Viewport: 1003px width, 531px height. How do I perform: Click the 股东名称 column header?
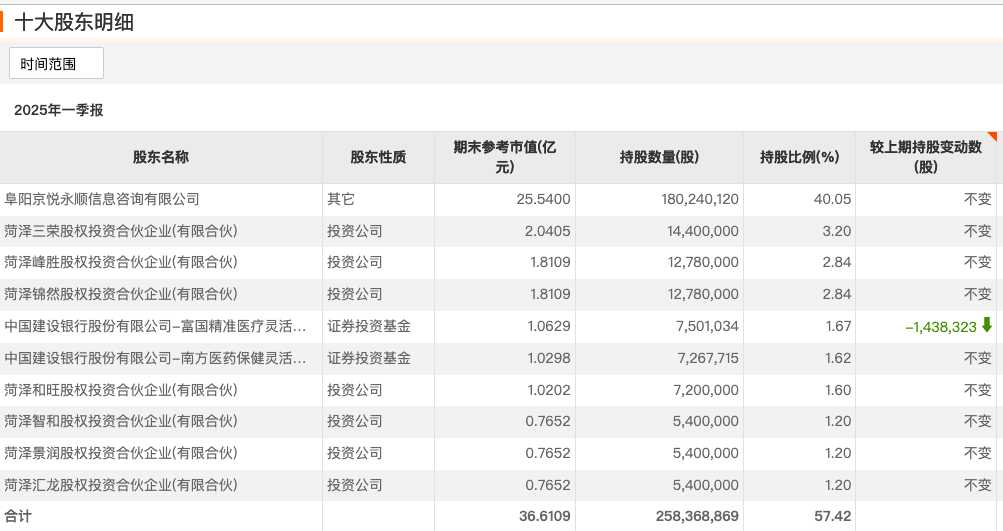click(161, 157)
